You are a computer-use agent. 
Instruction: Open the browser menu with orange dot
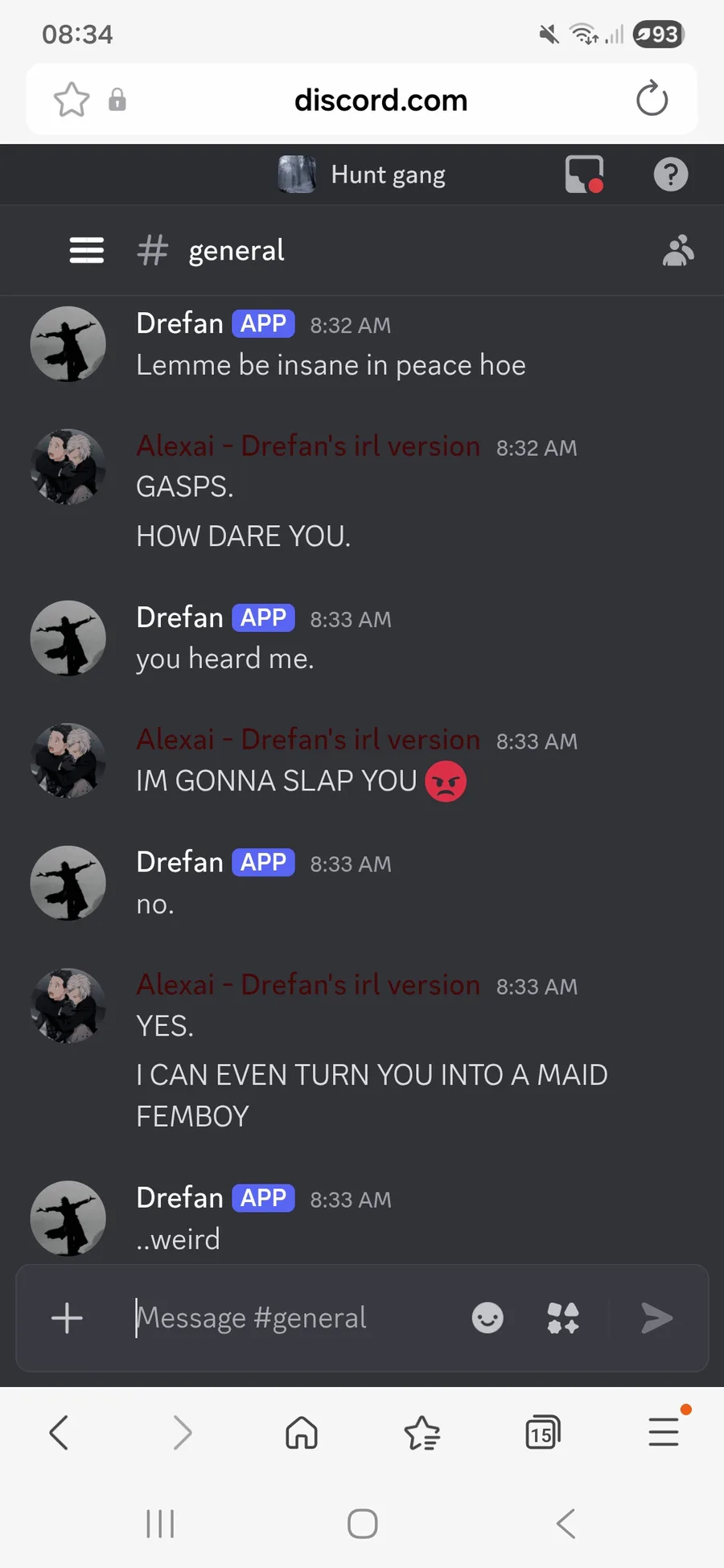[x=664, y=1431]
